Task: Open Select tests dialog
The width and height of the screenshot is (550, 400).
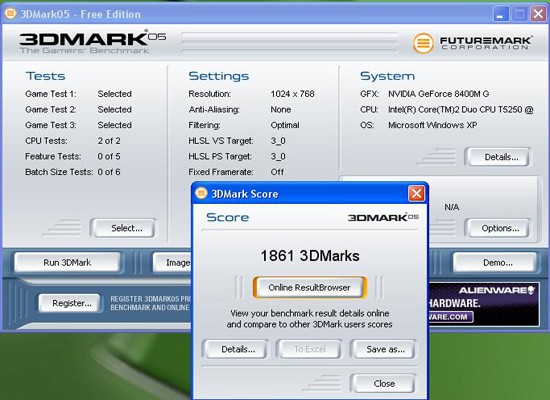Action: tap(123, 228)
